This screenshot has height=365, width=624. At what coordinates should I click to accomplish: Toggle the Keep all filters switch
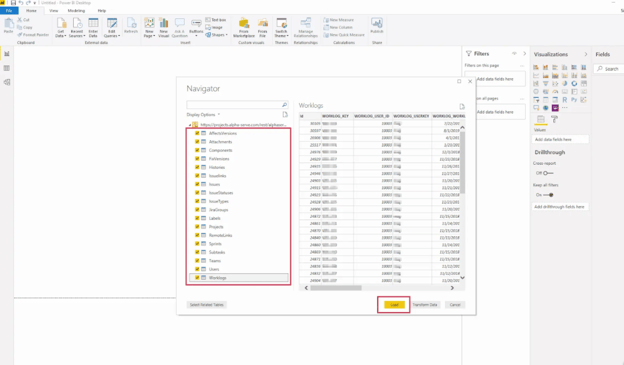click(548, 195)
